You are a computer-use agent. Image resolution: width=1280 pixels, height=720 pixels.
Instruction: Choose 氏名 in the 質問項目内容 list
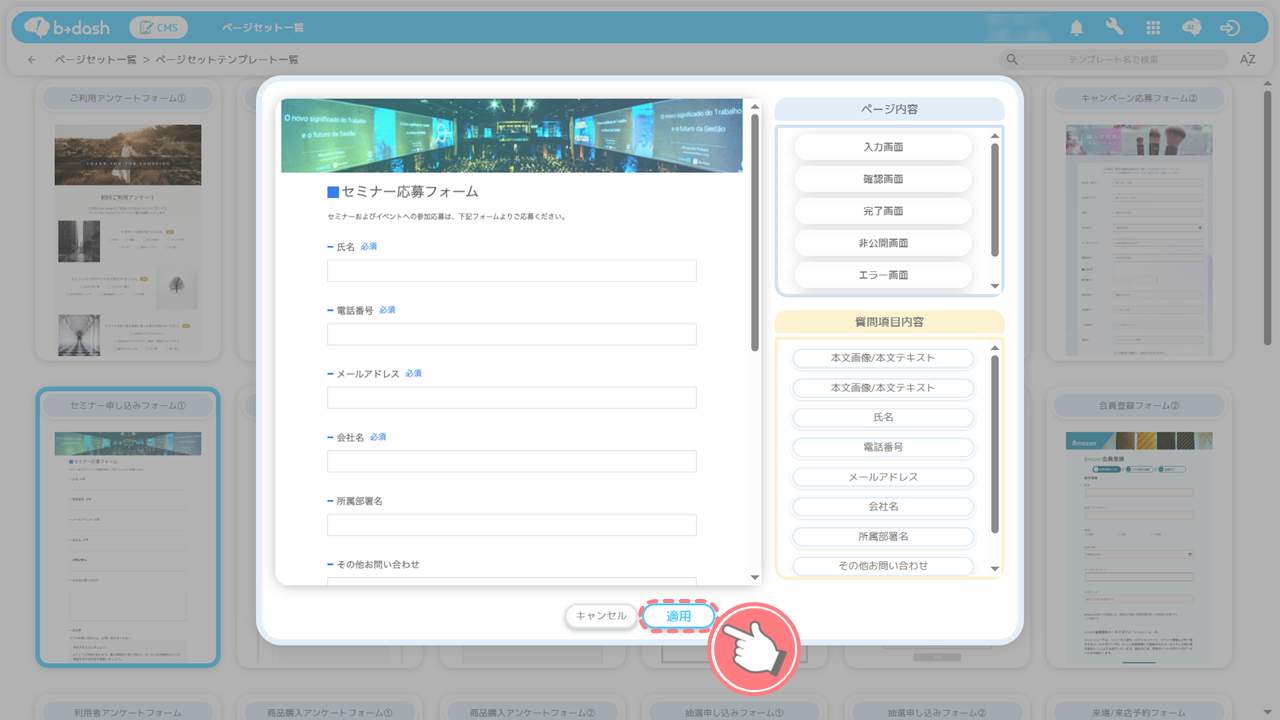pos(883,417)
